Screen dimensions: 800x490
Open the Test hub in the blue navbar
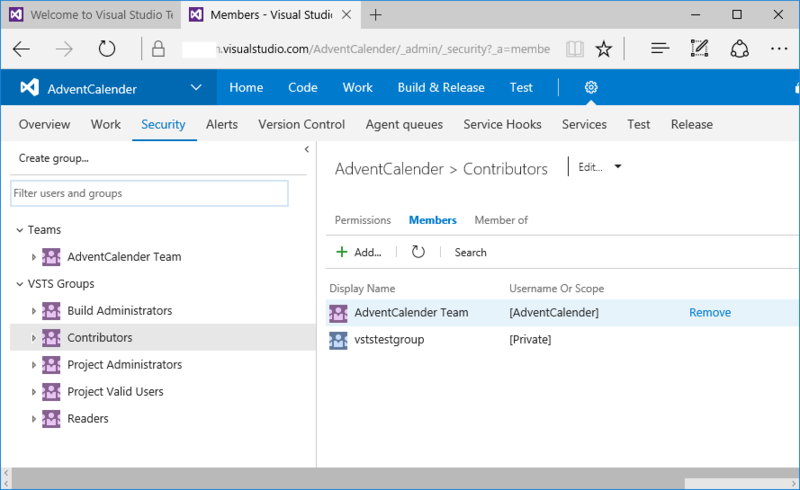[521, 87]
